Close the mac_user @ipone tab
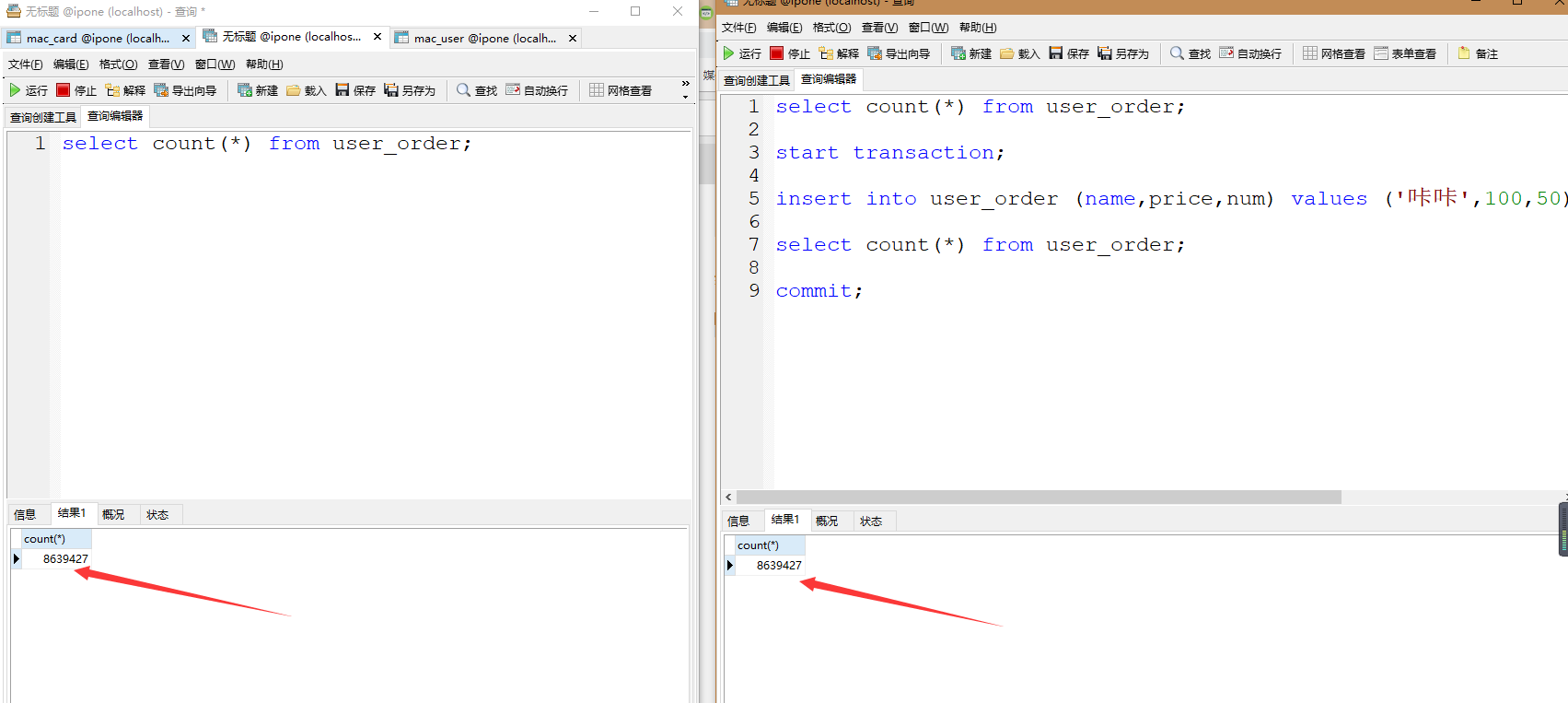Viewport: 1568px width, 703px height. (x=573, y=38)
